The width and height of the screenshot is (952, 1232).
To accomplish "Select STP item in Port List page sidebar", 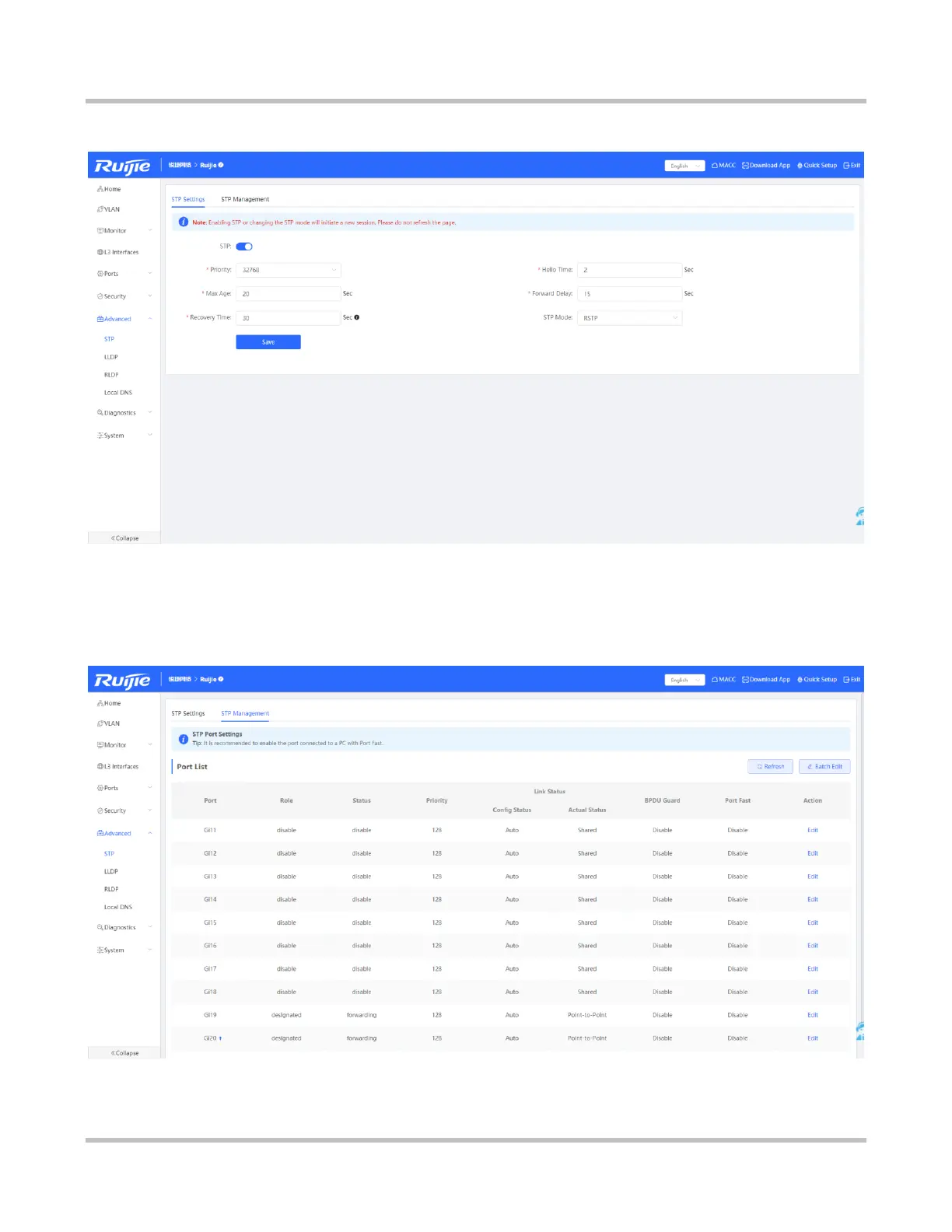I will coord(109,853).
